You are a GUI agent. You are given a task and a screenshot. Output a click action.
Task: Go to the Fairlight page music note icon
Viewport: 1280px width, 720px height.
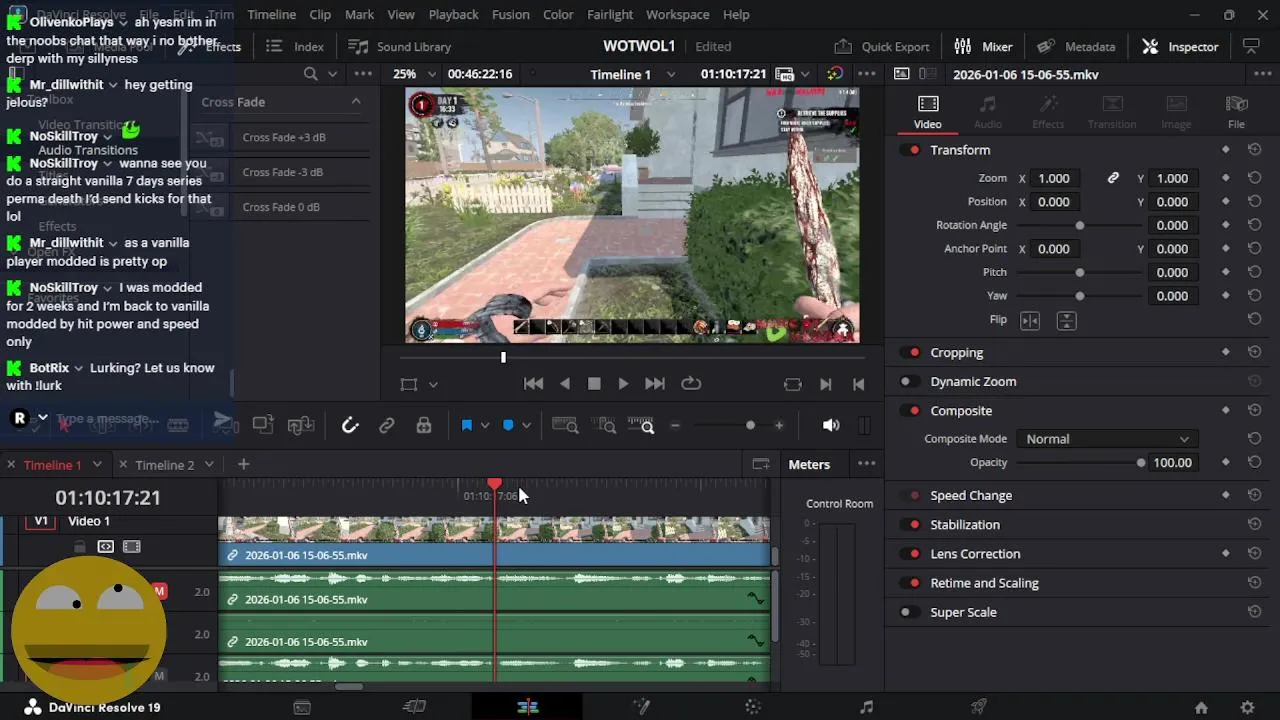click(x=867, y=708)
